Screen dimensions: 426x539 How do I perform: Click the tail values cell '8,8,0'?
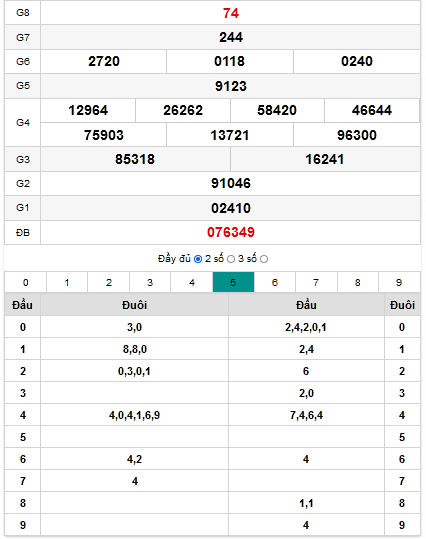134,349
